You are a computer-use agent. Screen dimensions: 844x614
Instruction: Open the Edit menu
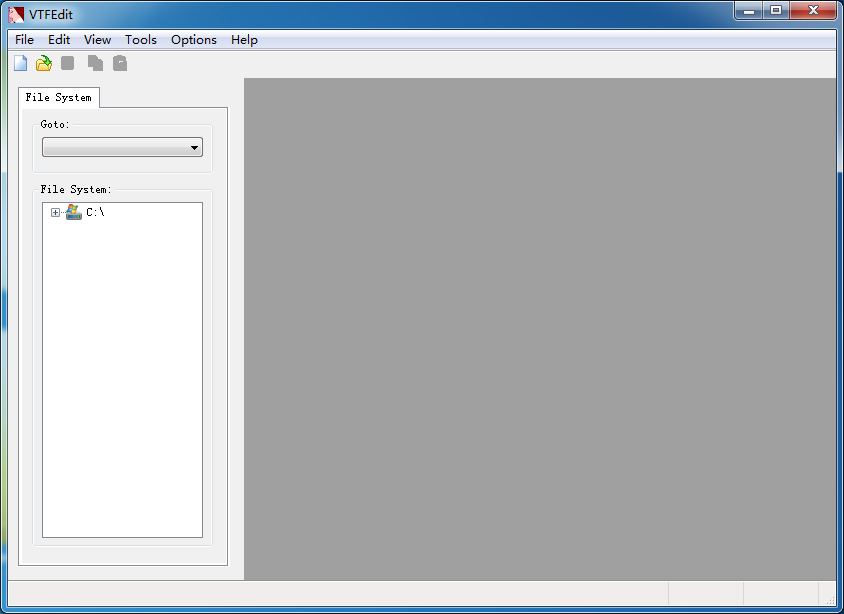click(x=59, y=40)
